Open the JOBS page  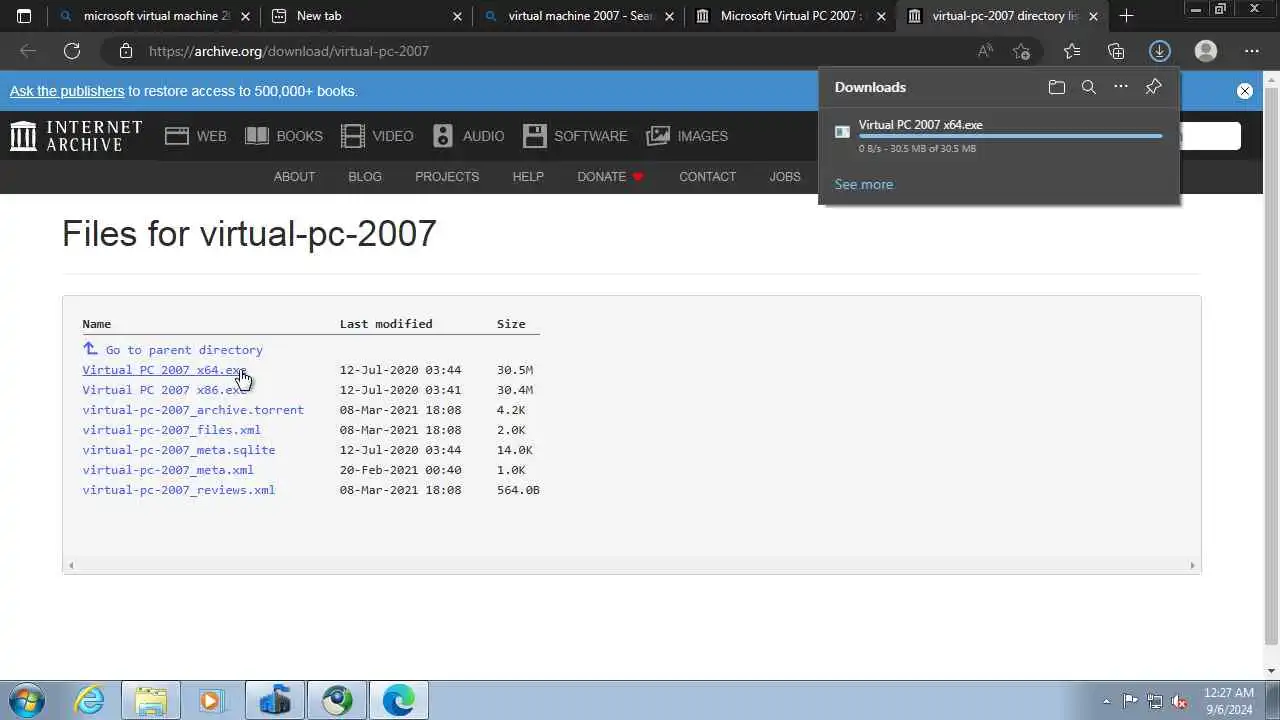[x=785, y=177]
